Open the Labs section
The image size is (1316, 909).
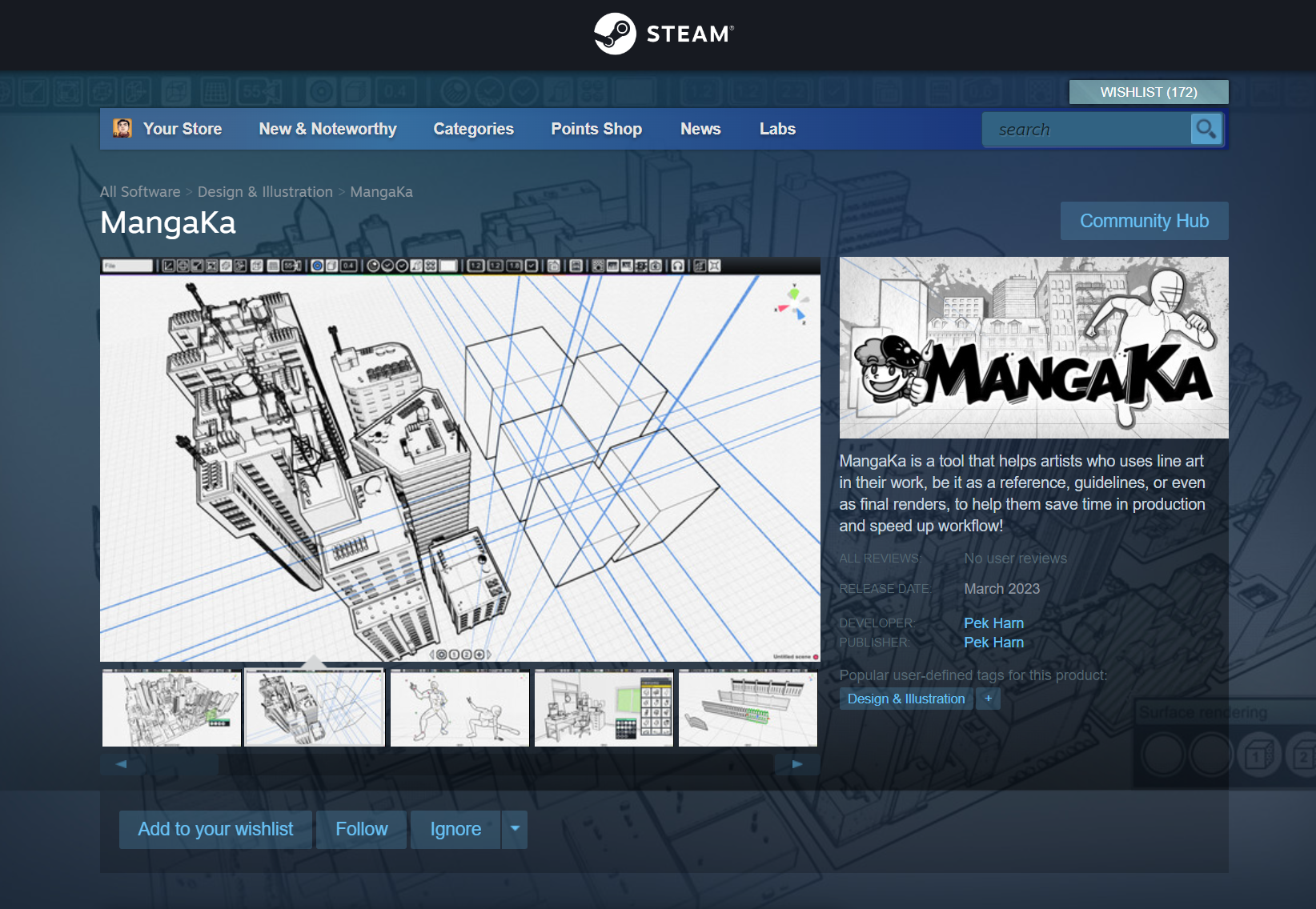coord(776,129)
